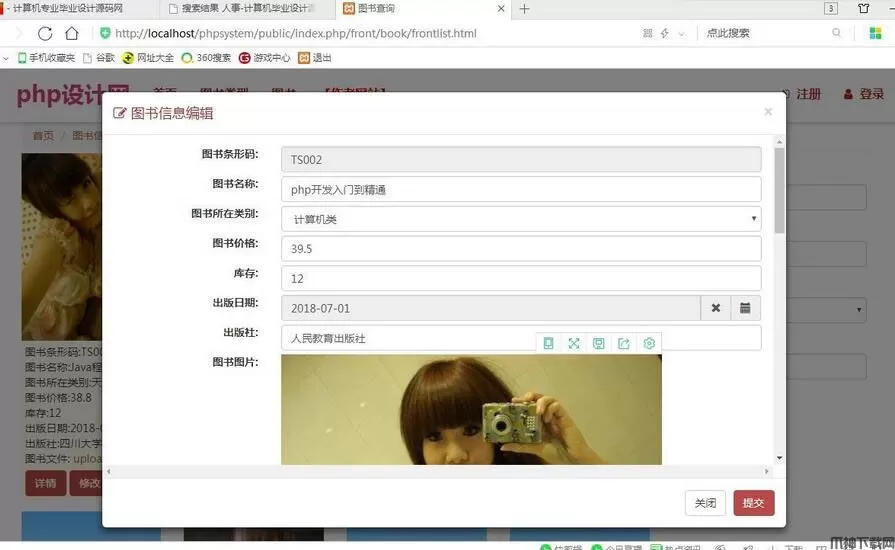Image resolution: width=895 pixels, height=550 pixels.
Task: Click the dialog's vertical scrollbar down arrow
Action: click(779, 458)
